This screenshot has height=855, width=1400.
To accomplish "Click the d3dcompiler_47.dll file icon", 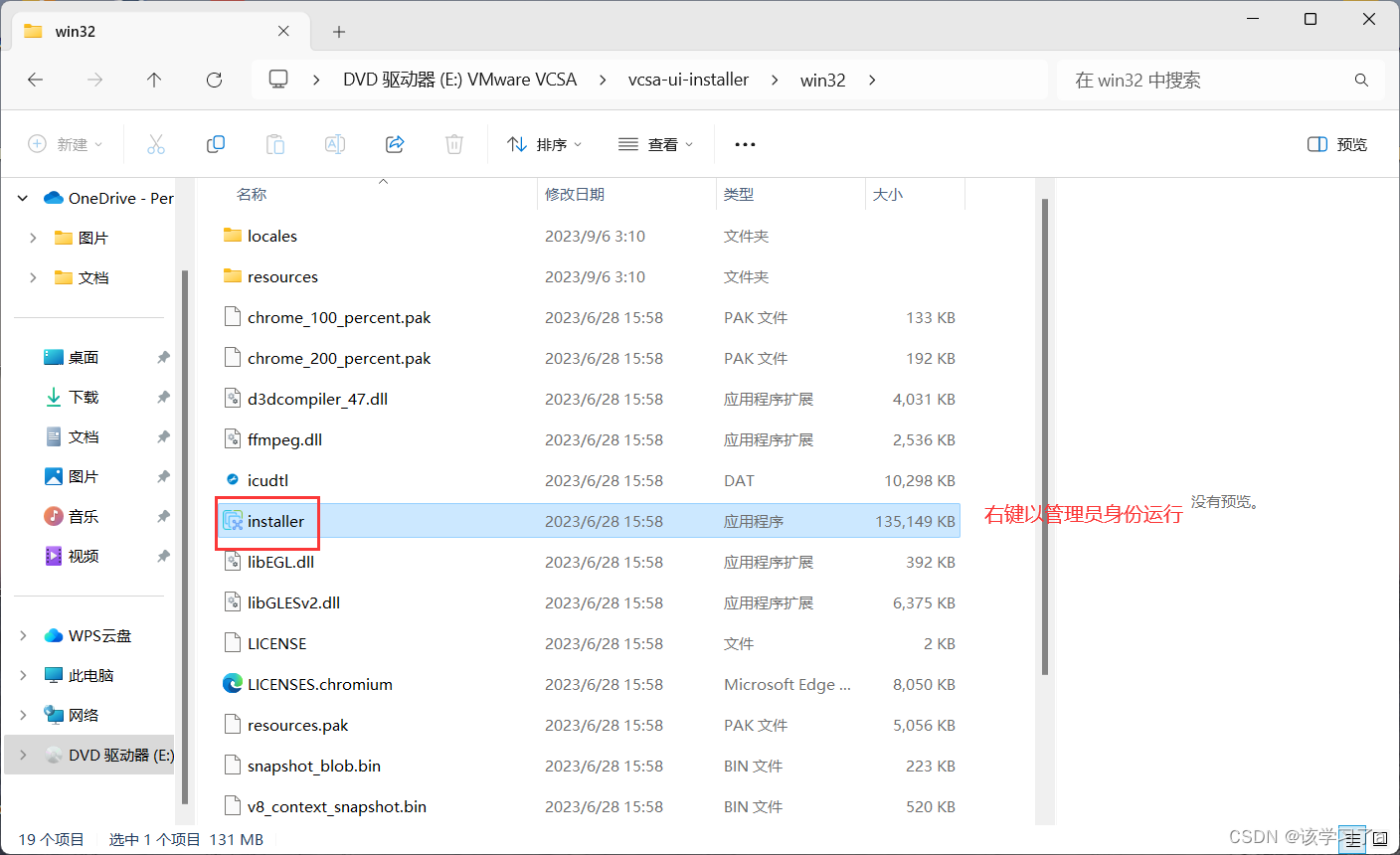I will pyautogui.click(x=233, y=399).
